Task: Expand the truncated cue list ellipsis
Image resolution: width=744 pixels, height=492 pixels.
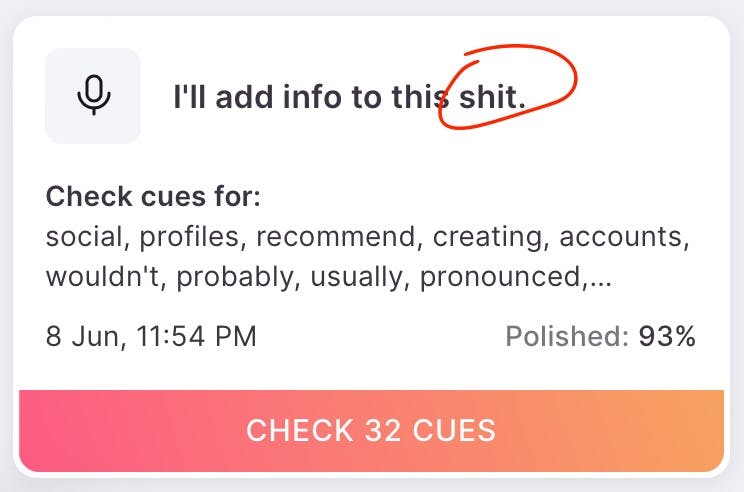Action: point(600,279)
